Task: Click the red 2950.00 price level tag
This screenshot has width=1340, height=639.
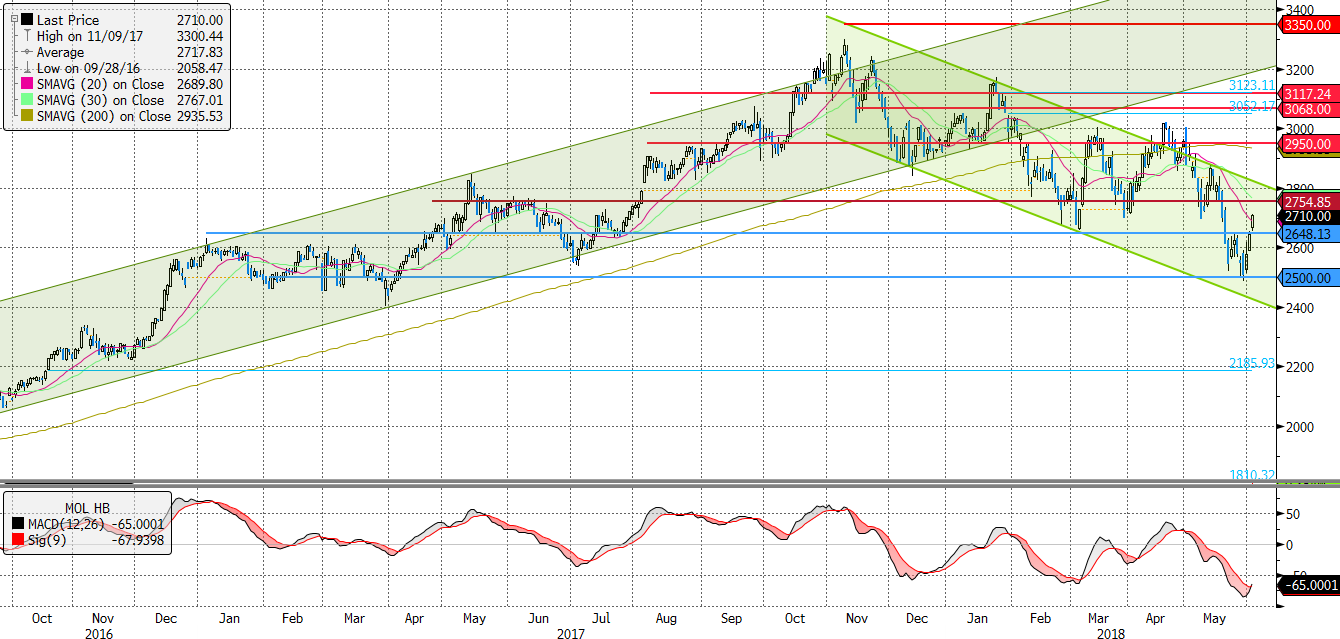Action: [x=1308, y=144]
